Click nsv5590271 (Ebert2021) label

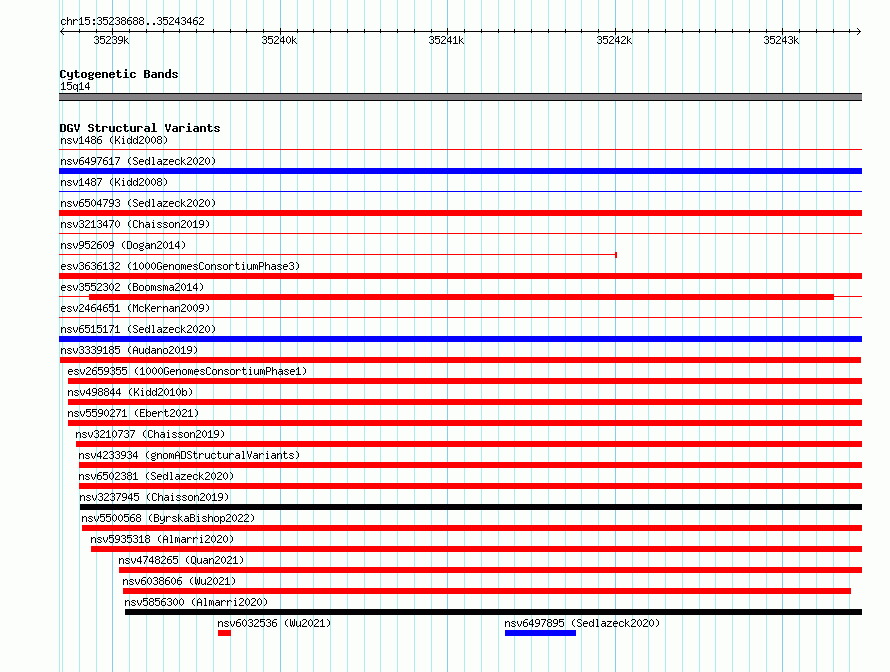tap(133, 413)
